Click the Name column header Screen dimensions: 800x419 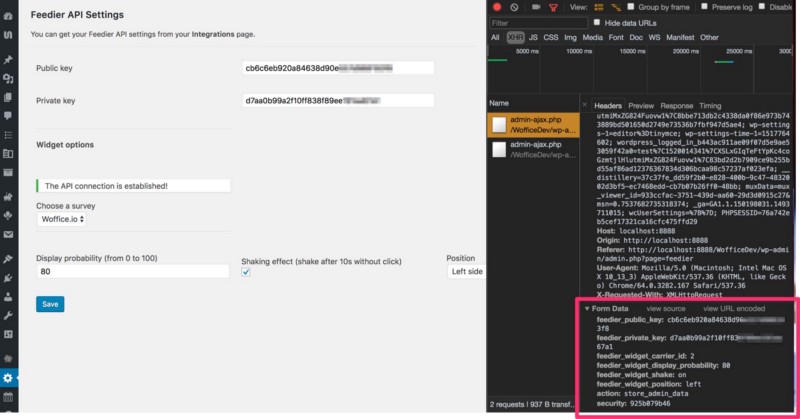click(x=499, y=103)
